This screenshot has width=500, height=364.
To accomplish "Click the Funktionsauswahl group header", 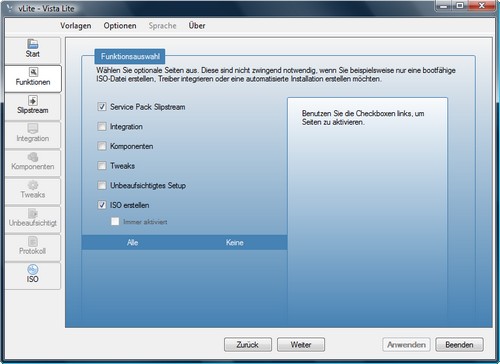I will click(x=130, y=56).
